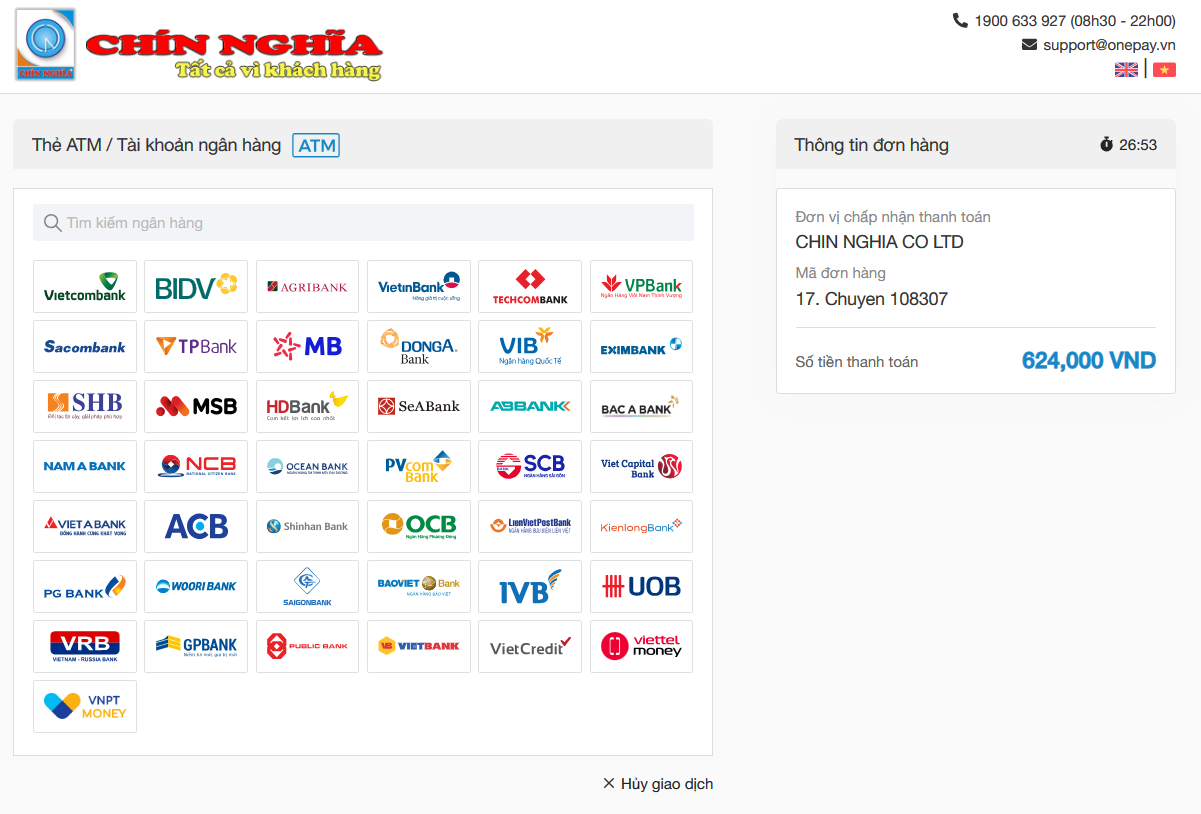
Task: Click the order code 17. Chuyen 108307
Action: tap(872, 299)
